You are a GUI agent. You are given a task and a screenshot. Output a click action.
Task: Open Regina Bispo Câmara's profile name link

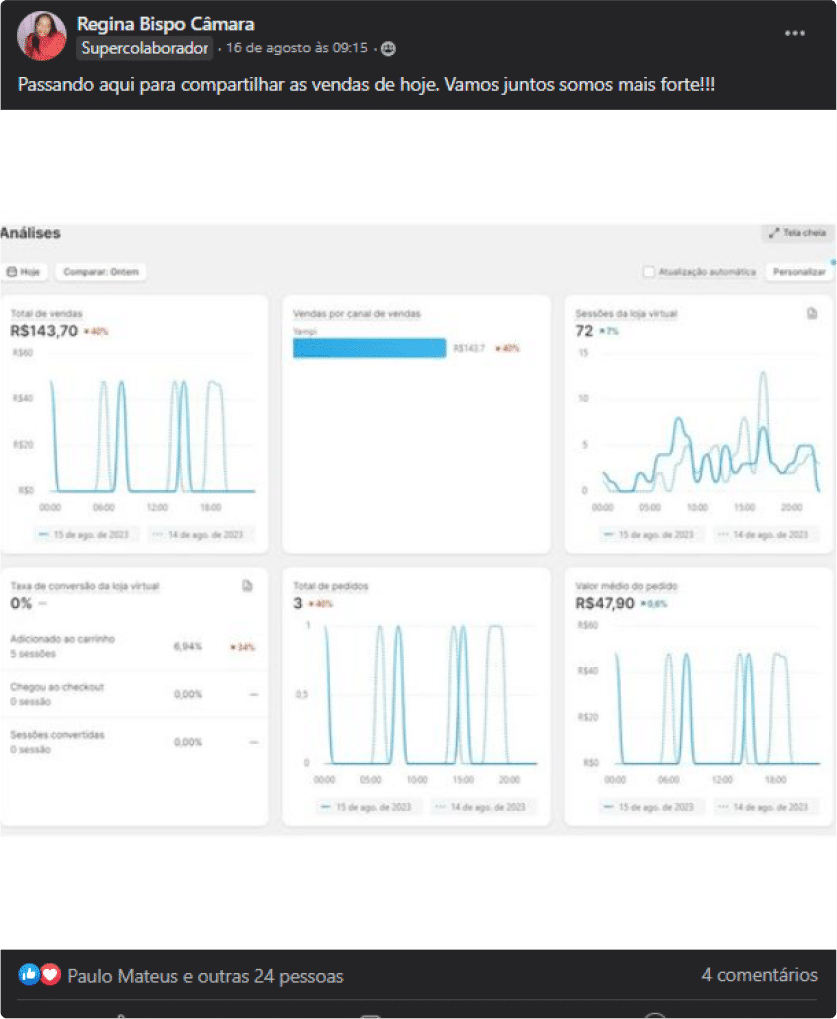point(165,24)
